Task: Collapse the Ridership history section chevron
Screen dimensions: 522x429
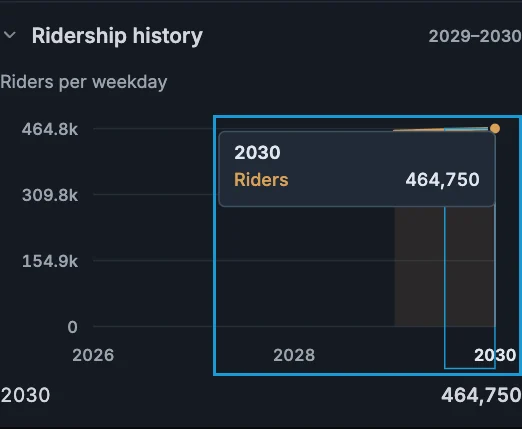Action: coord(10,35)
